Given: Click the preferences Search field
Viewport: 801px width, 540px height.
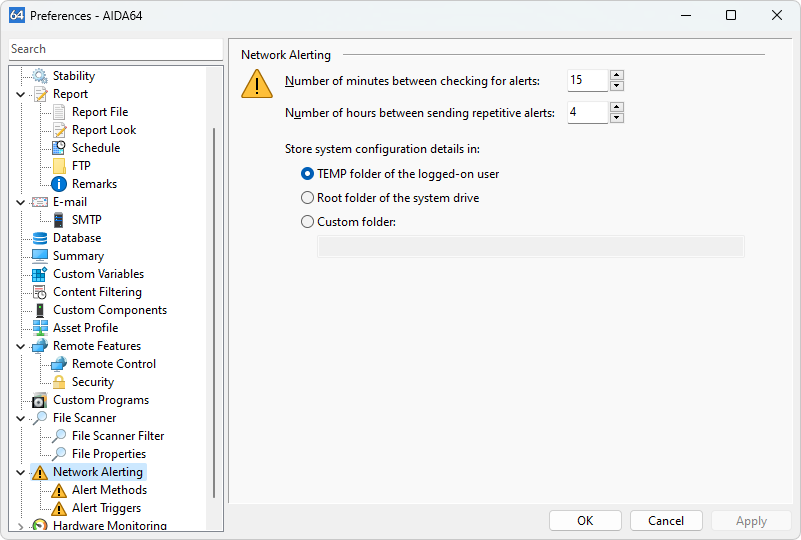Looking at the screenshot, I should [x=115, y=49].
